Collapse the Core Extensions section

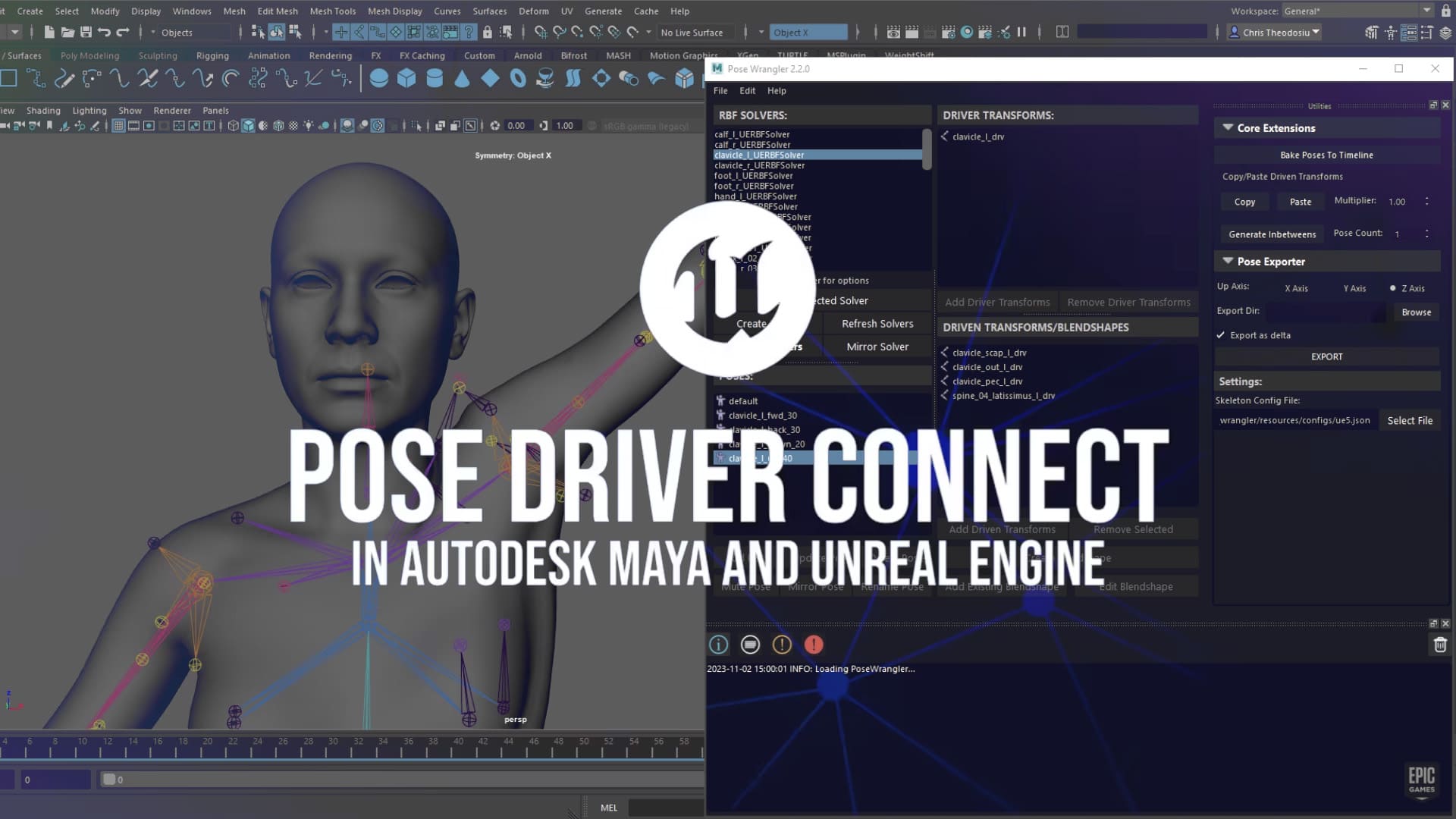pos(1228,127)
